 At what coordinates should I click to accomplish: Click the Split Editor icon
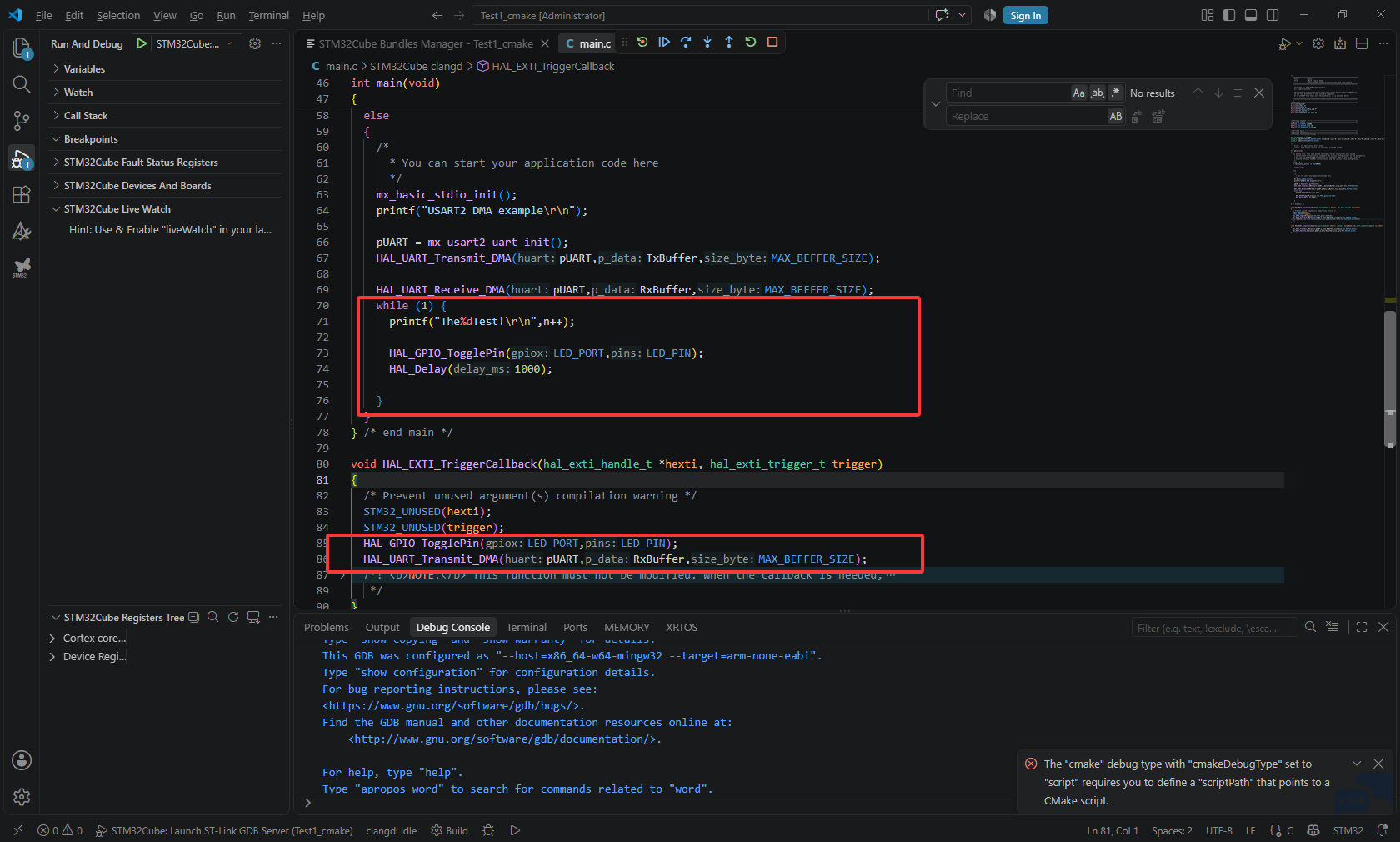click(x=1362, y=43)
